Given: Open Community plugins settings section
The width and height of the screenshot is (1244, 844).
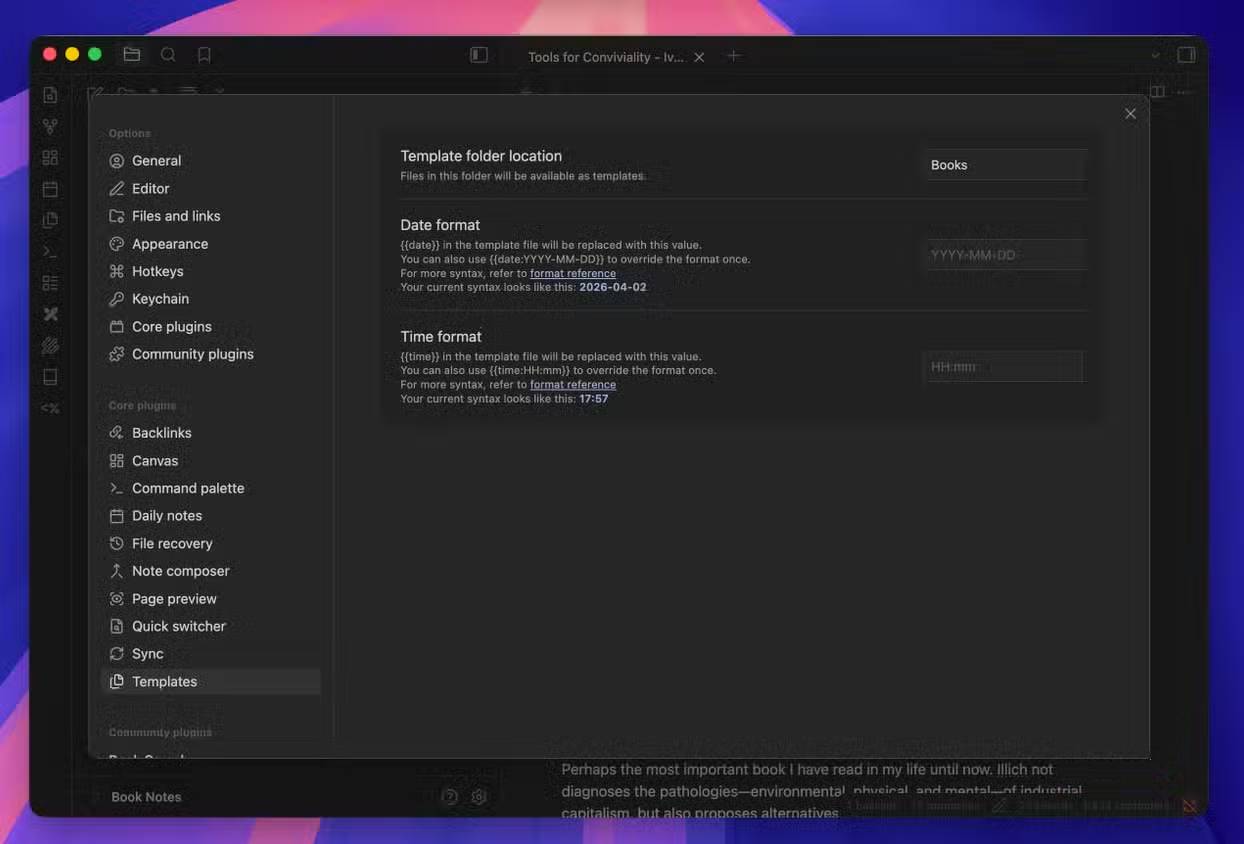Looking at the screenshot, I should click(x=211, y=354).
